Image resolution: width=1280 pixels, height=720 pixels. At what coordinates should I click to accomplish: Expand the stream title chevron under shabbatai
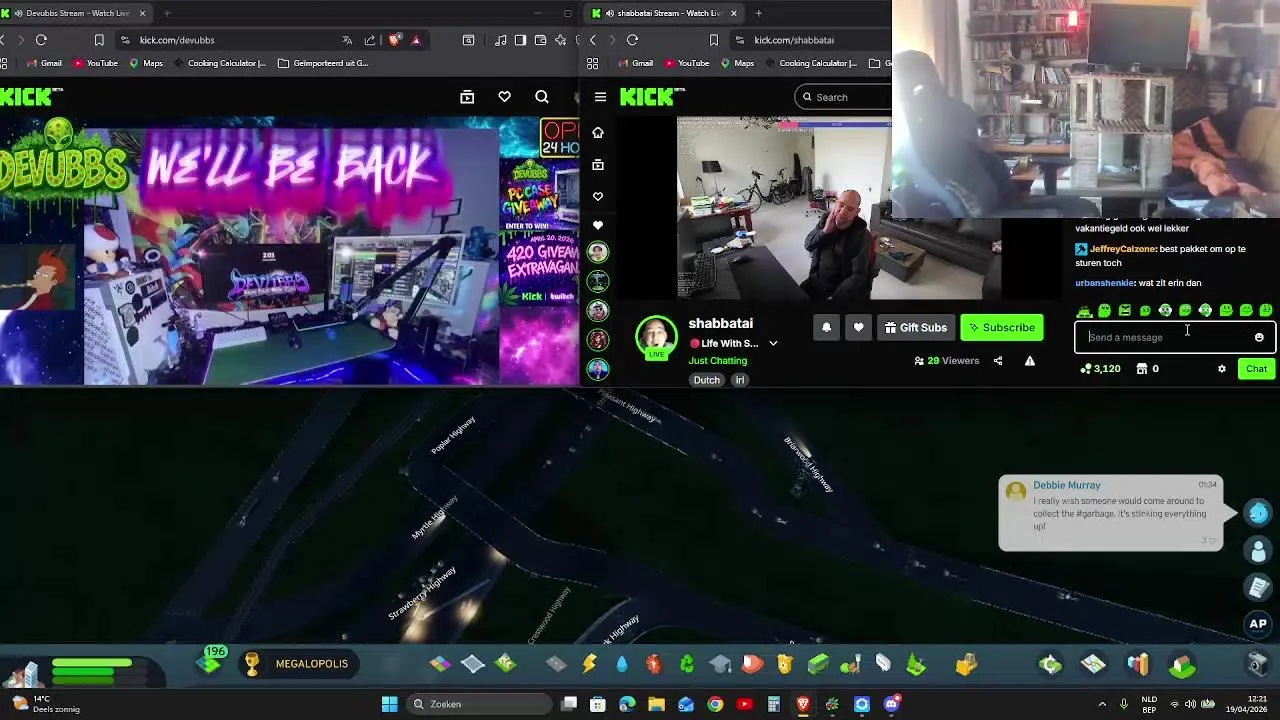coord(773,343)
